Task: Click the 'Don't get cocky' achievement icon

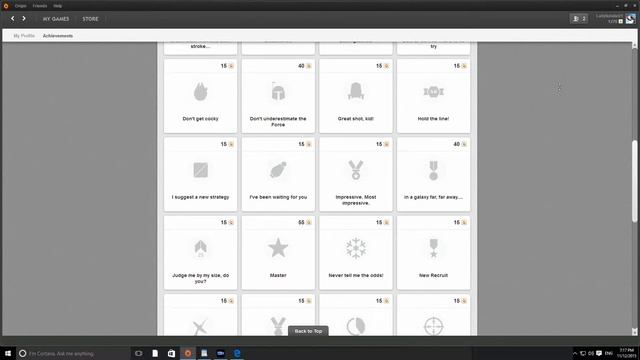Action: point(200,92)
